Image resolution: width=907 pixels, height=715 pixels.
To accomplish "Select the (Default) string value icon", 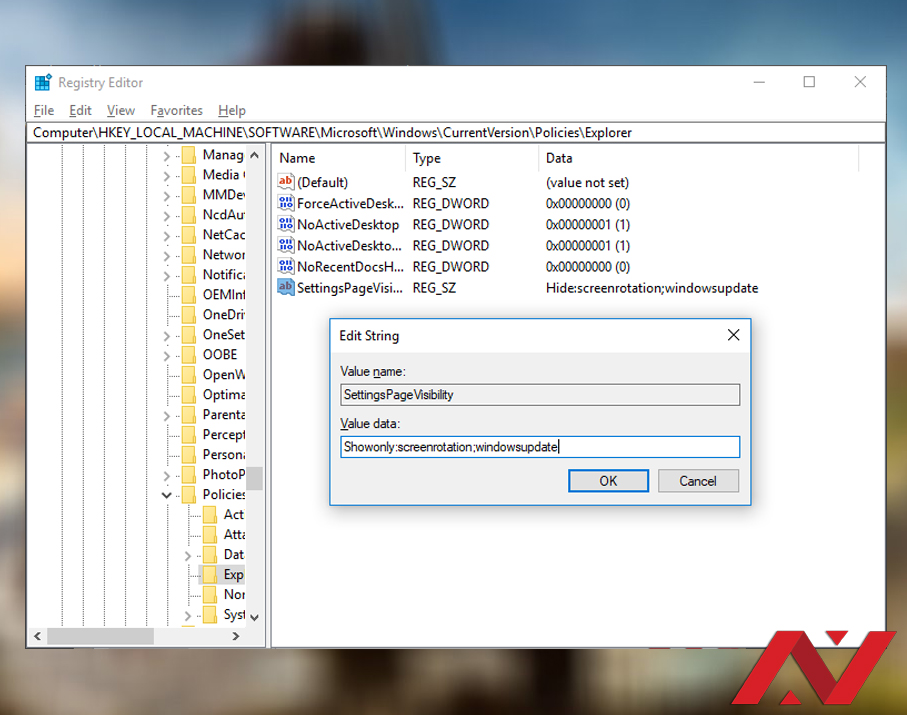I will pos(286,182).
